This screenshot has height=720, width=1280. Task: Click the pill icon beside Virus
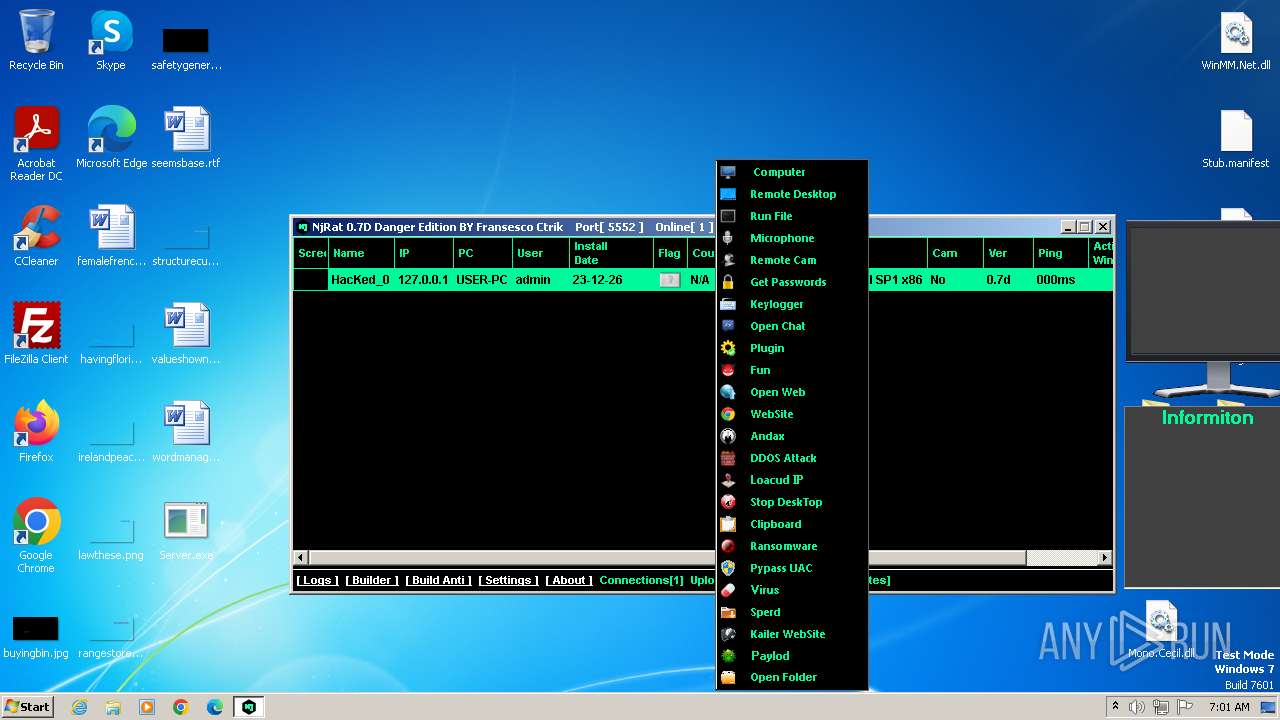(x=728, y=590)
